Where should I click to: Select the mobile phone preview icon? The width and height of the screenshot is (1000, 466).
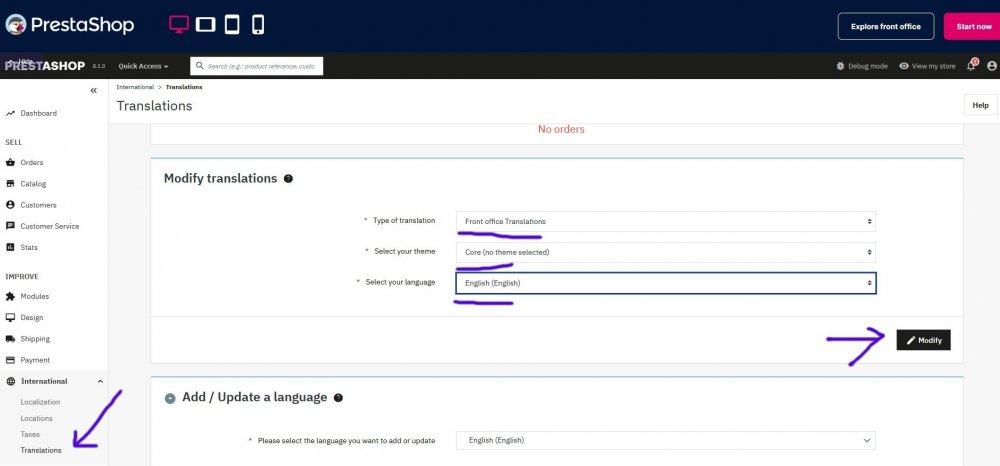(258, 25)
